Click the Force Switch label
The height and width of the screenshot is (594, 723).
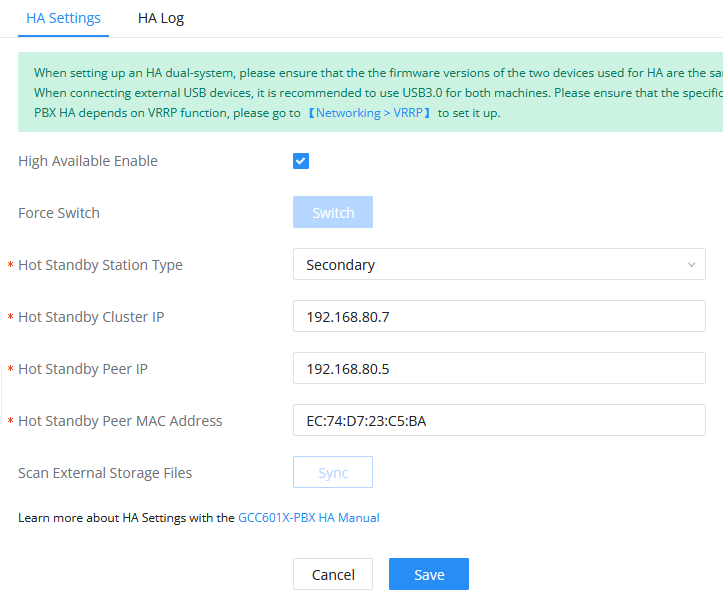pos(59,213)
